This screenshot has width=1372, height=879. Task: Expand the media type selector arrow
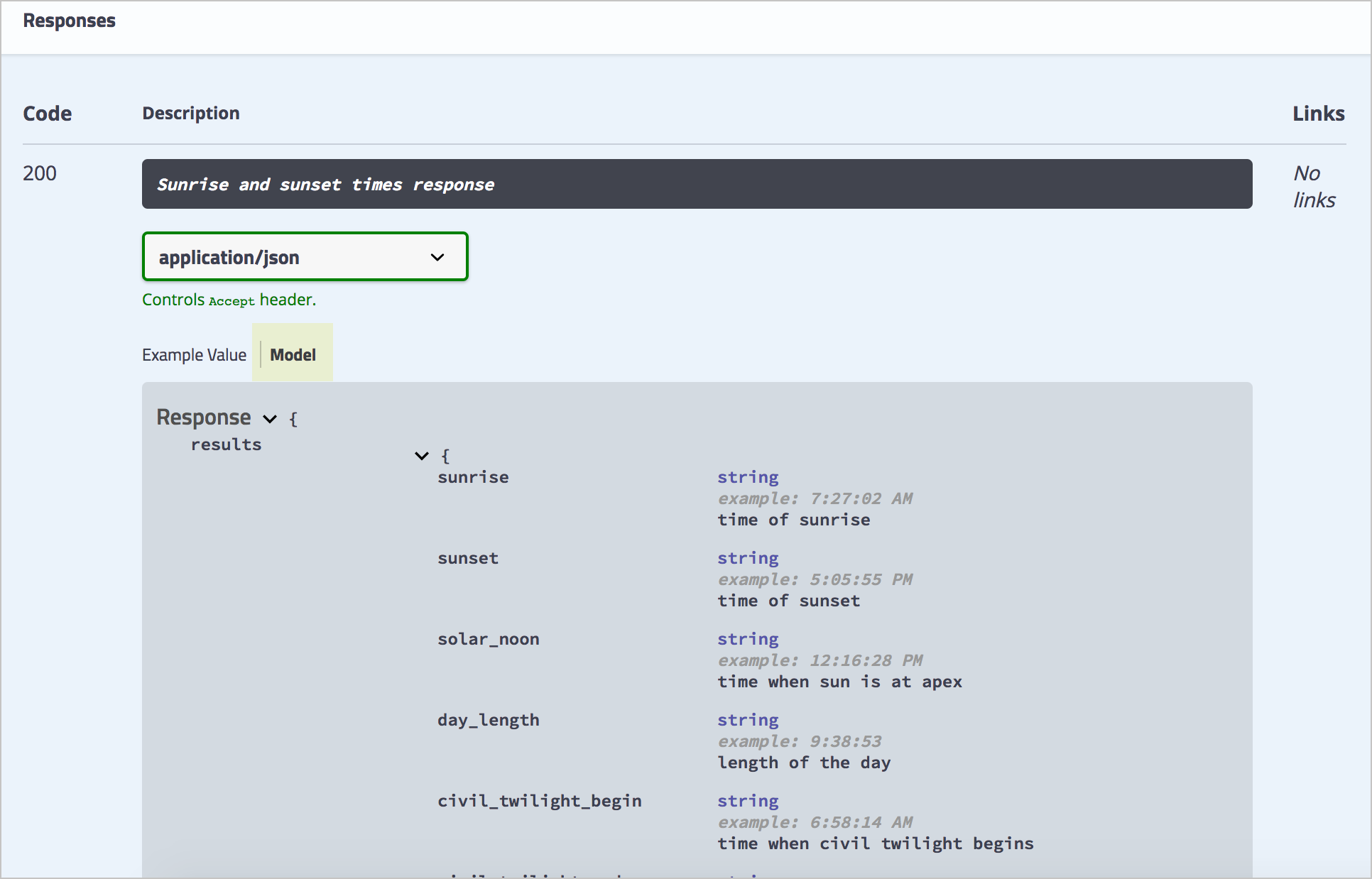[x=437, y=257]
